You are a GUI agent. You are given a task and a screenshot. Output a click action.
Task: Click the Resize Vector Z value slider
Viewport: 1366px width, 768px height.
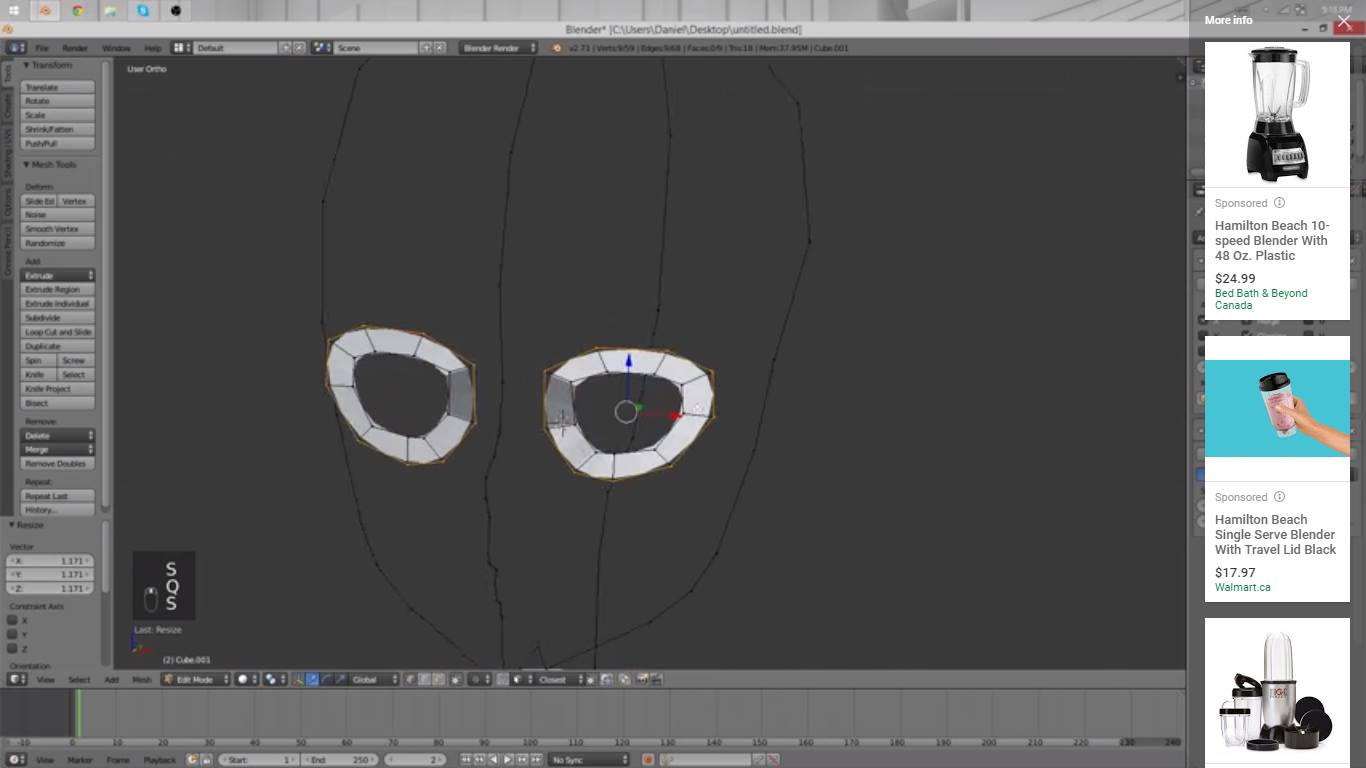pos(50,589)
